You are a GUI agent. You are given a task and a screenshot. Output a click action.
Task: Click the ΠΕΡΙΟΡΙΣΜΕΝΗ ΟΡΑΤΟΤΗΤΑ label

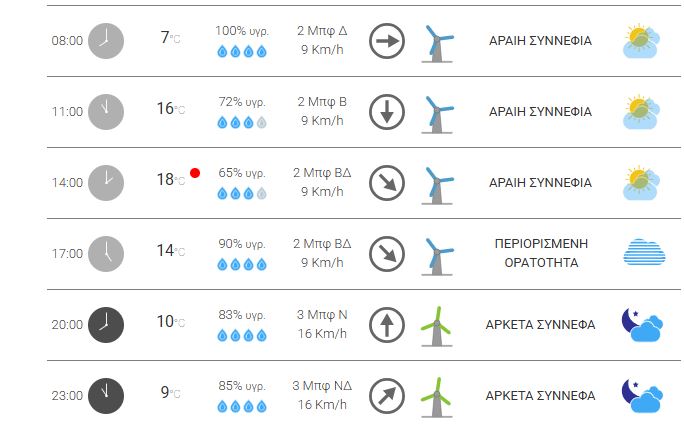click(x=540, y=253)
